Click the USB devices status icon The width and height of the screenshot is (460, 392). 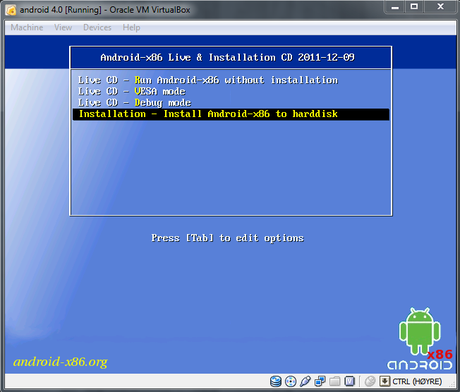coord(305,381)
